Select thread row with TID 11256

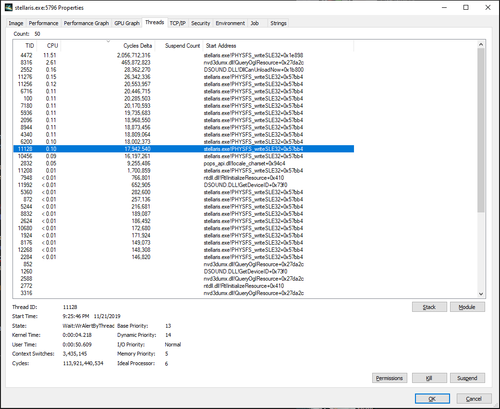point(184,84)
